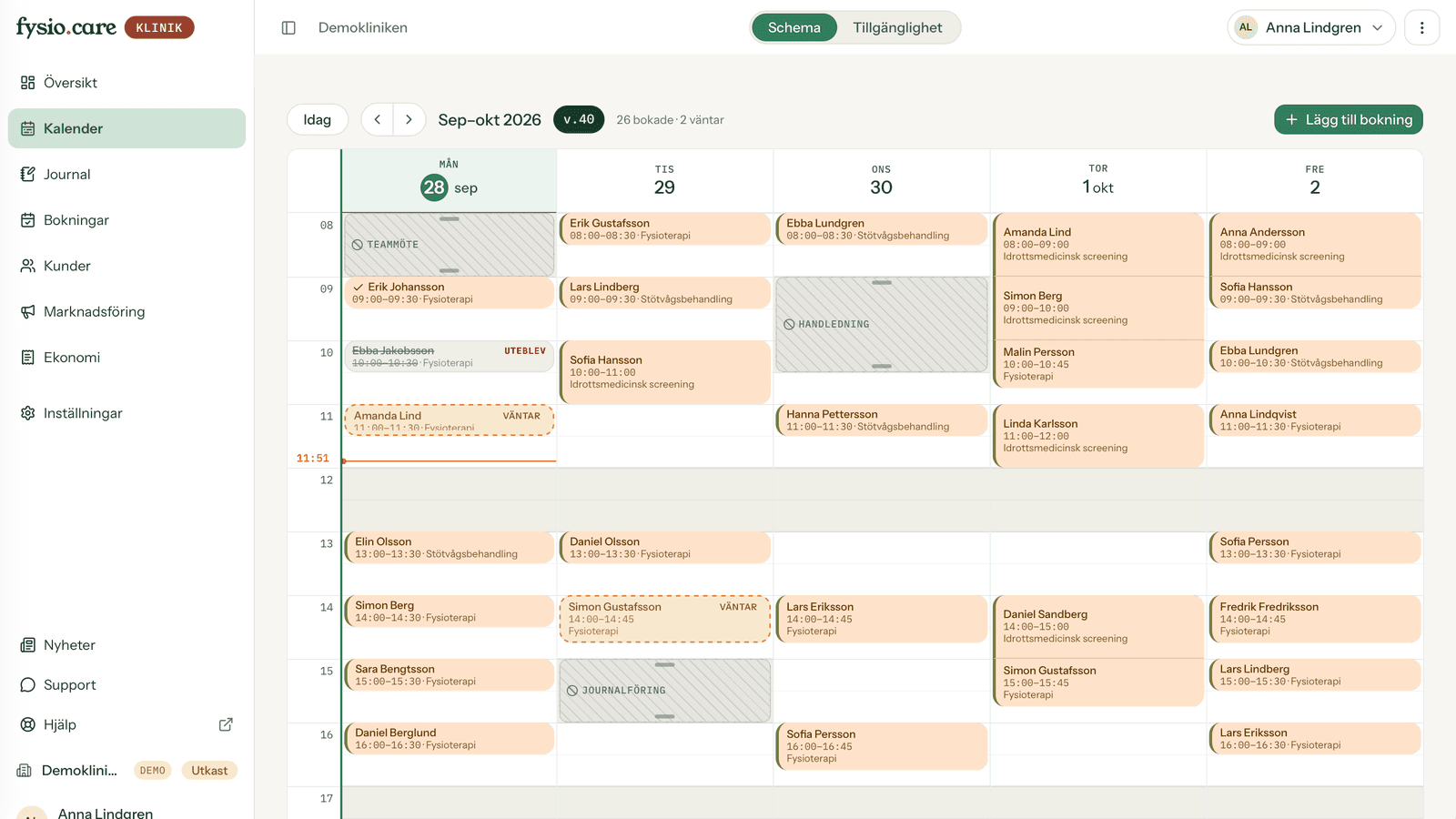
Task: Click the Bokningar calendar-check icon
Action: (28, 220)
